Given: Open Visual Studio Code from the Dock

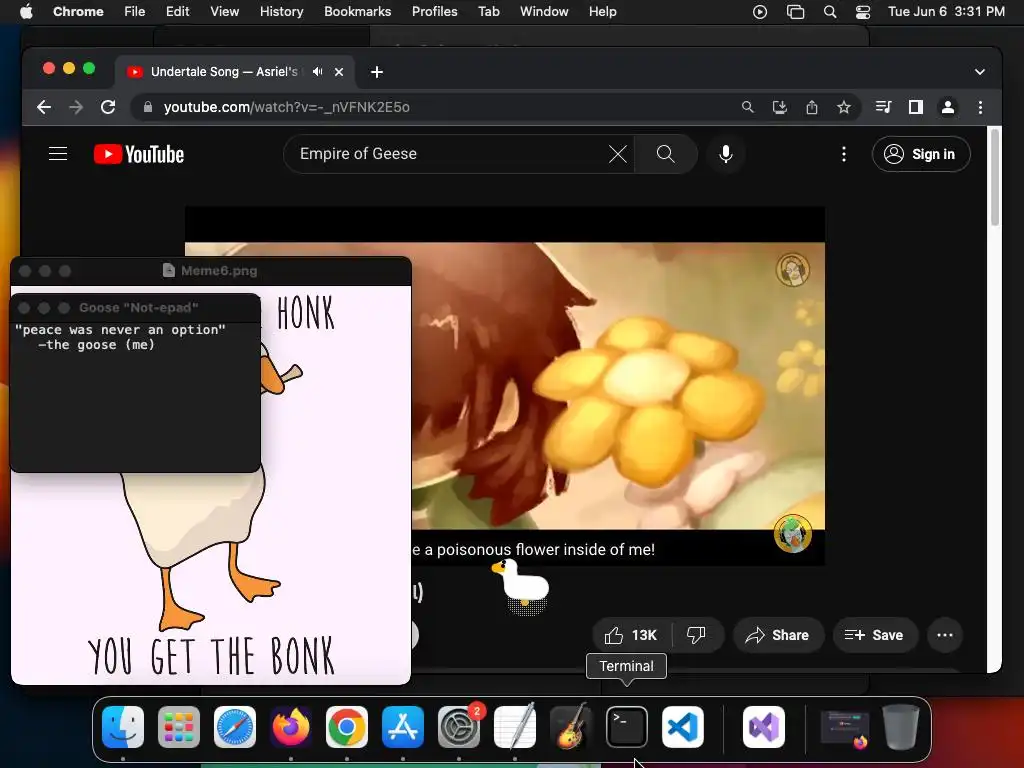Looking at the screenshot, I should coord(682,726).
